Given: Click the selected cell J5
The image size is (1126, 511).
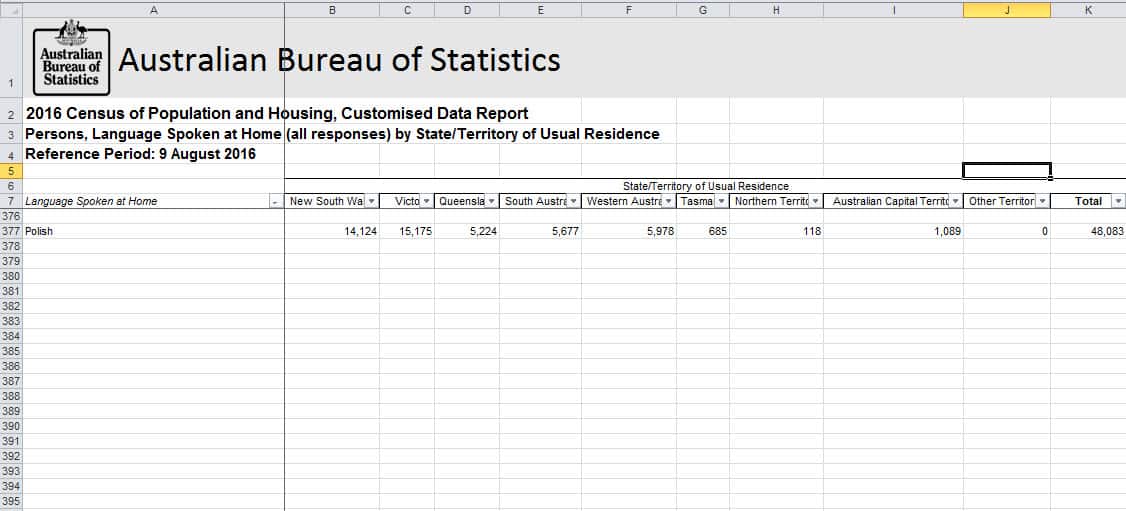Looking at the screenshot, I should [x=1007, y=171].
